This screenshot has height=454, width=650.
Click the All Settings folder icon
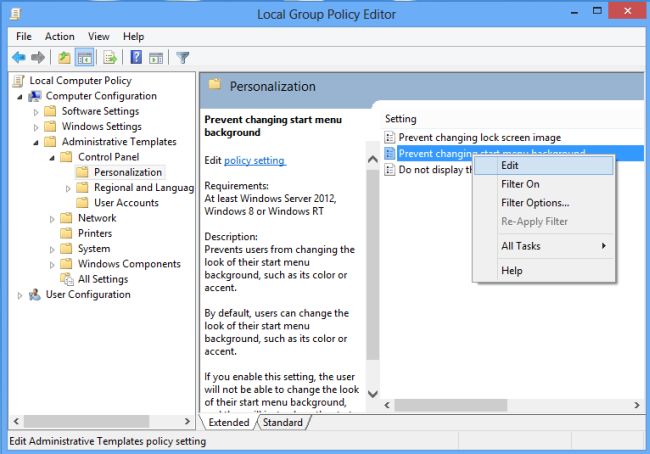pos(67,279)
